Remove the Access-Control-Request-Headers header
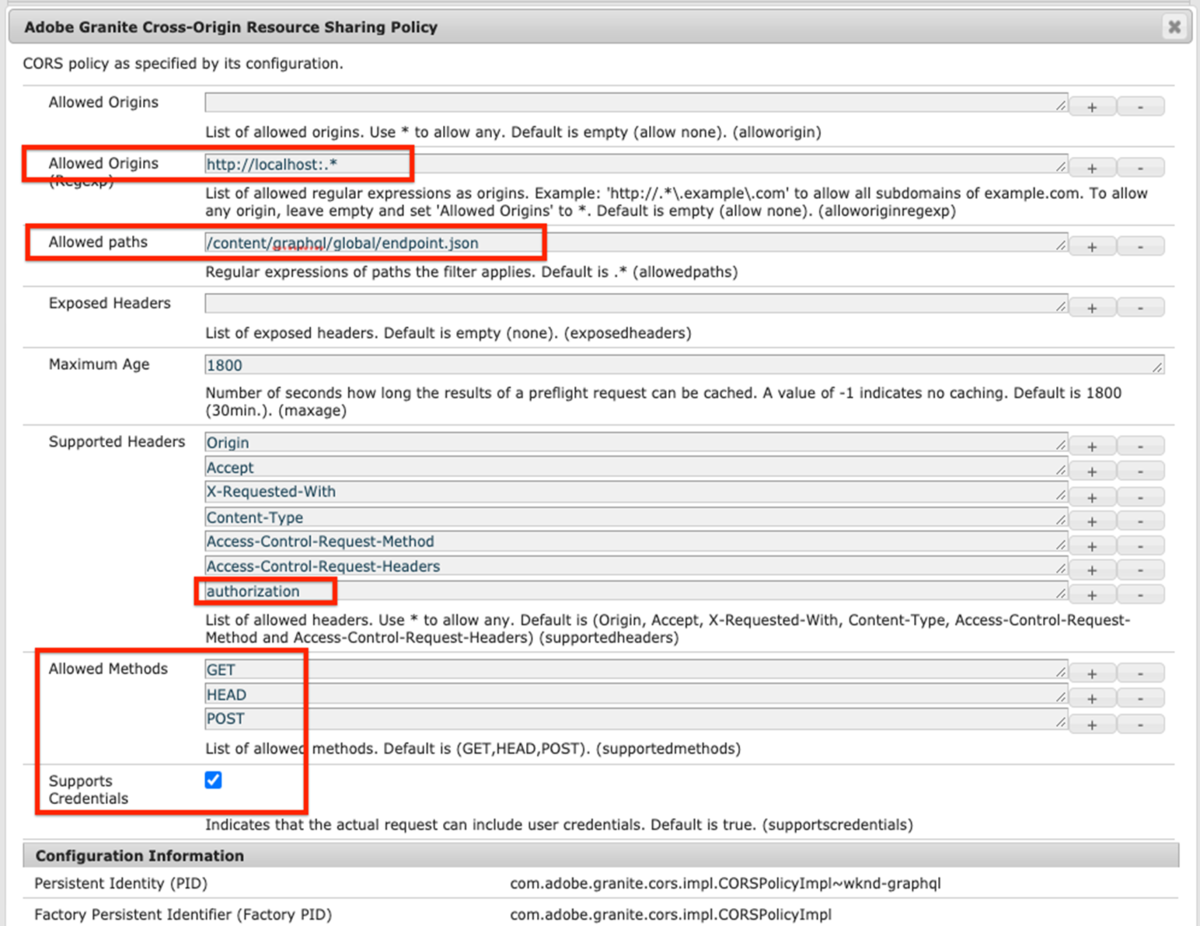 [x=1141, y=570]
